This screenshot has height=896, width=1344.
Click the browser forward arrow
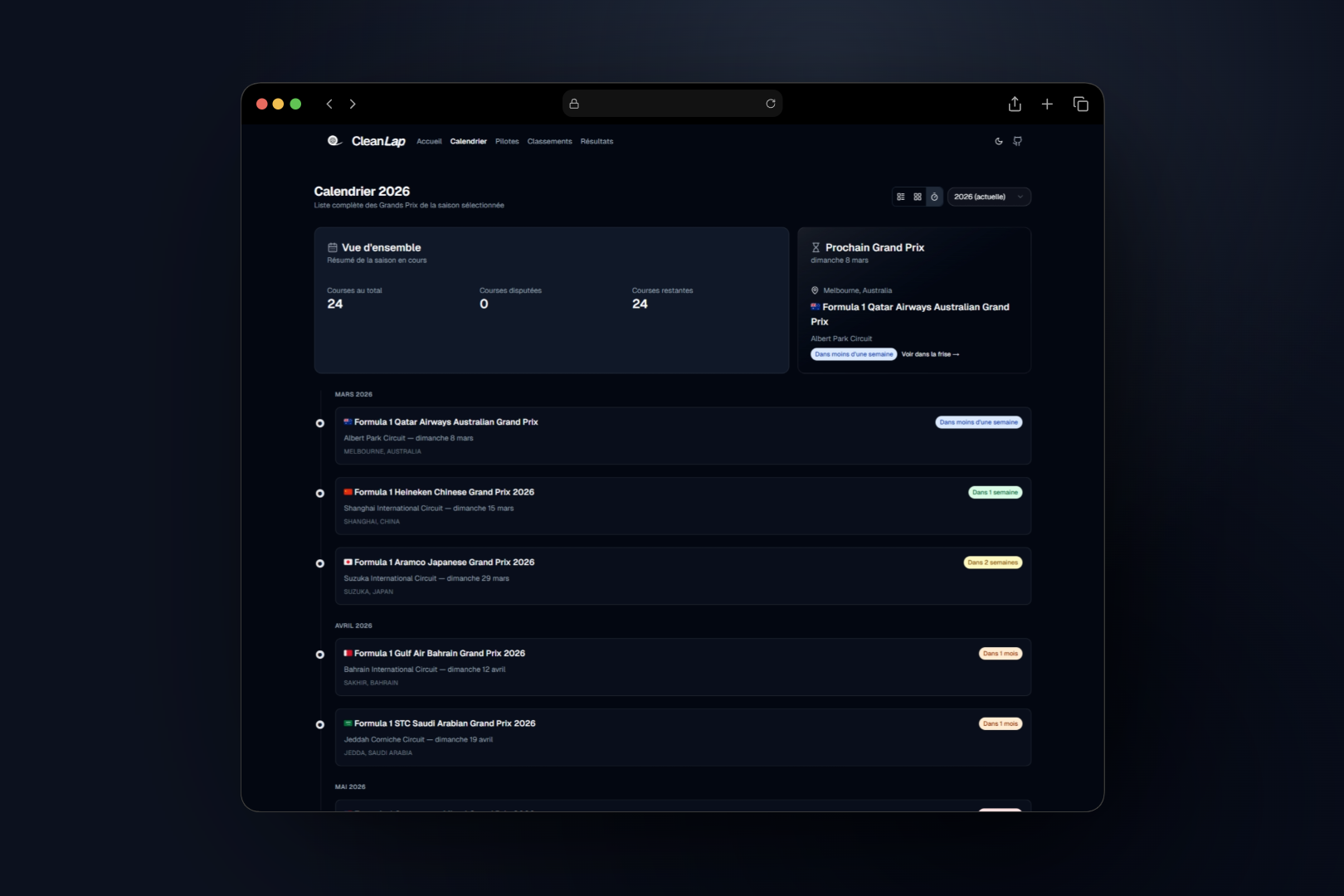point(353,104)
